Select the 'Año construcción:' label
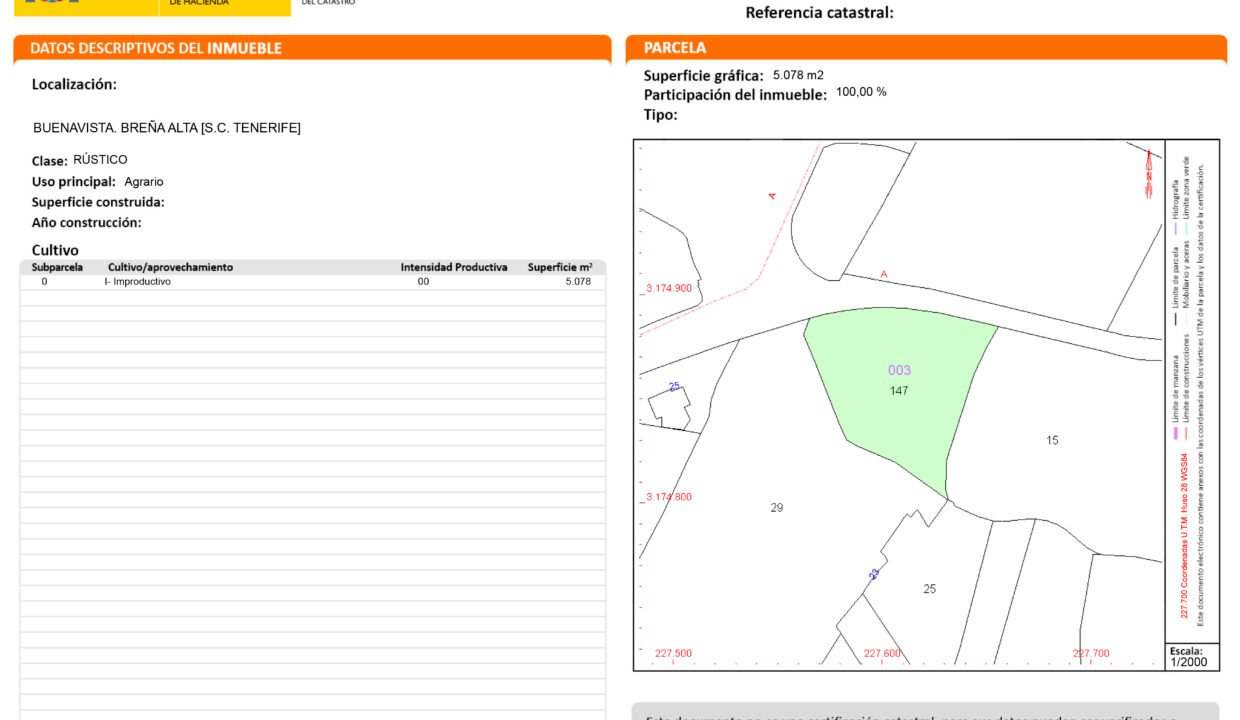1240x720 pixels. pos(87,223)
